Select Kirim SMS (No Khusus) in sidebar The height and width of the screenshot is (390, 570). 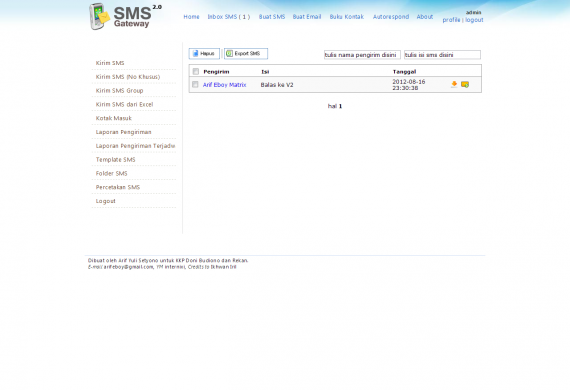[128, 77]
